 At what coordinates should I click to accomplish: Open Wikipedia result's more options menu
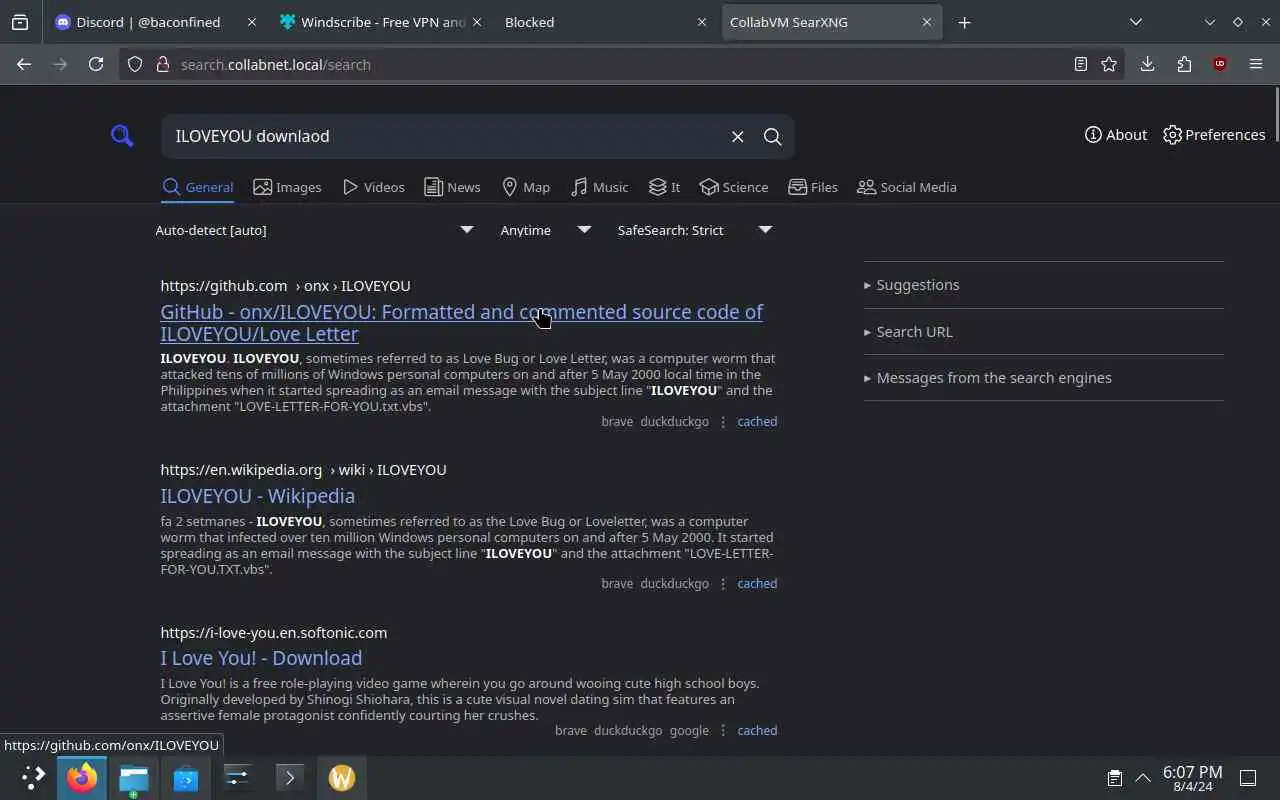[x=723, y=584]
